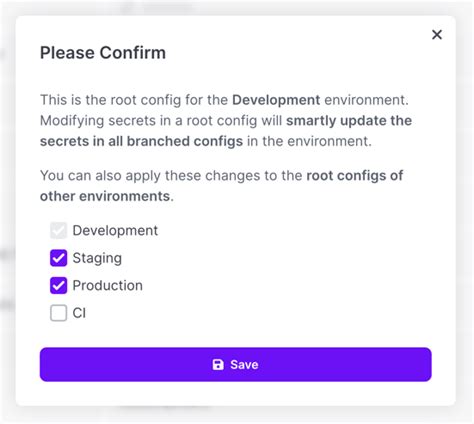Click the floppy disk icon on Save
The image size is (474, 424).
coord(218,364)
